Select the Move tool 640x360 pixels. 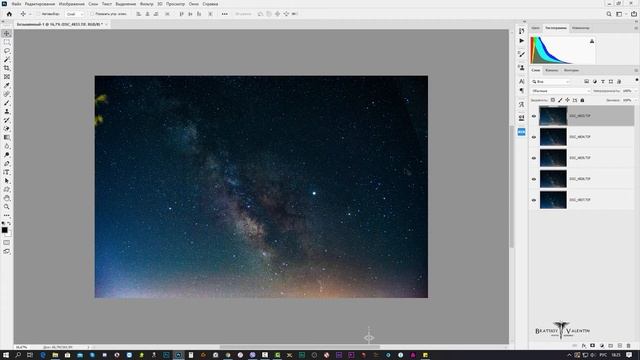[x=7, y=33]
